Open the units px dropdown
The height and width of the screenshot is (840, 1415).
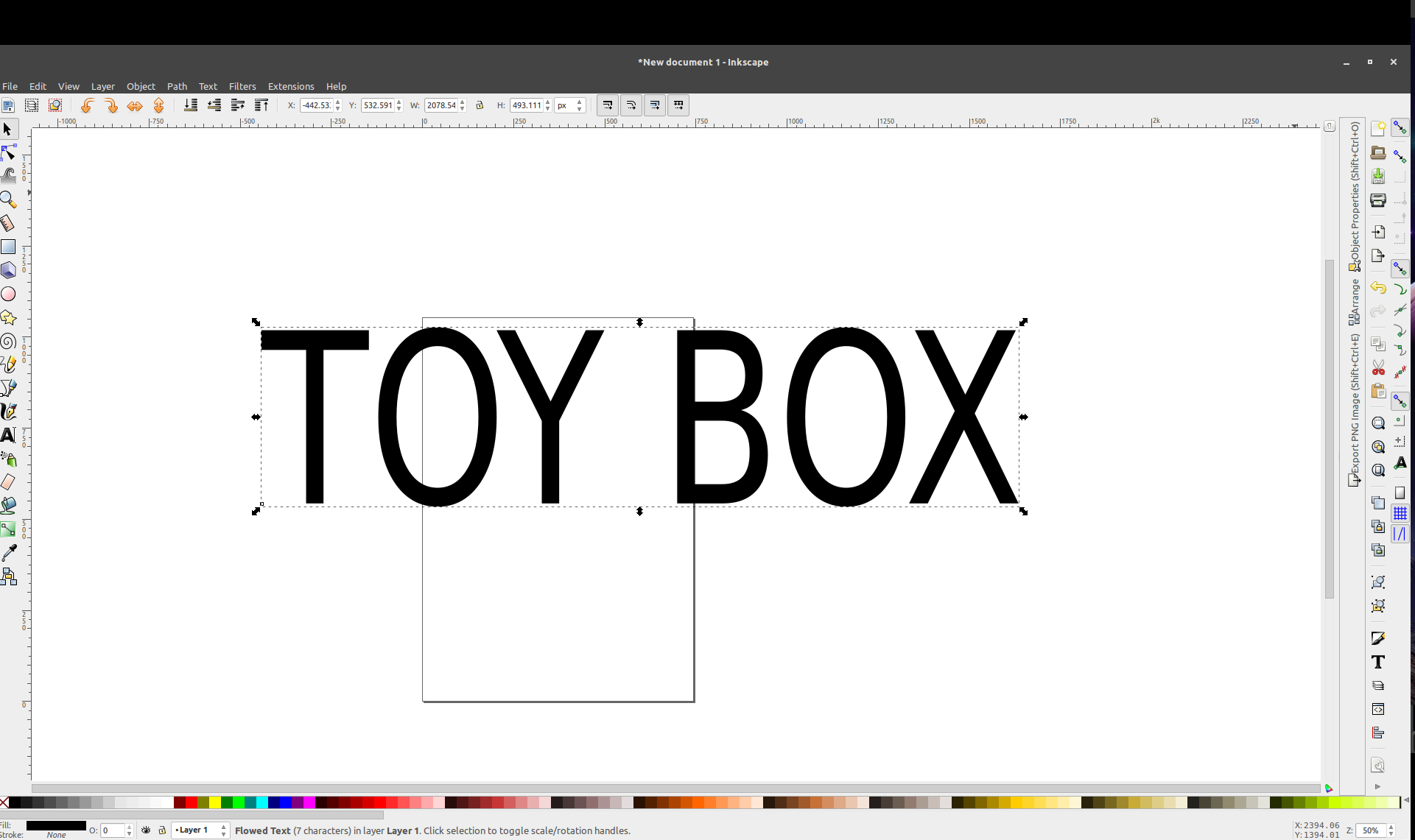pos(570,105)
